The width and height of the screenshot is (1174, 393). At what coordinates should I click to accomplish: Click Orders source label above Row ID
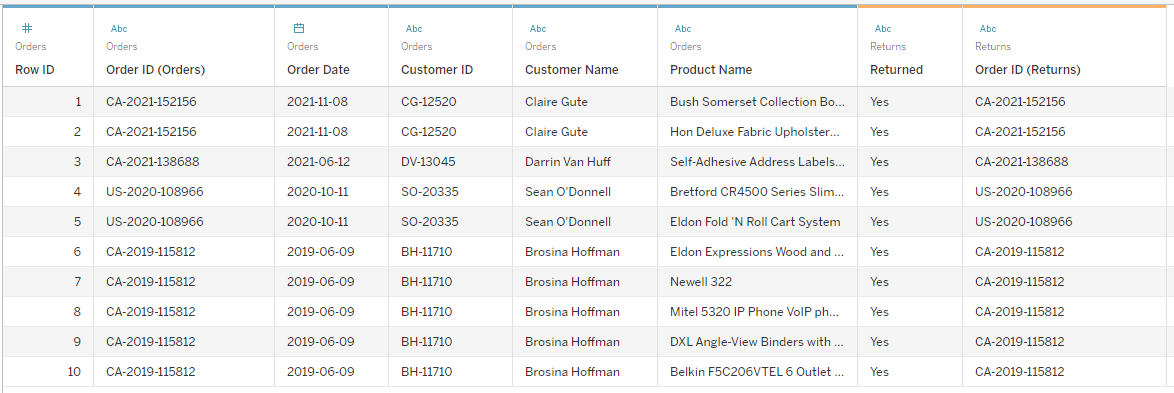(30, 46)
